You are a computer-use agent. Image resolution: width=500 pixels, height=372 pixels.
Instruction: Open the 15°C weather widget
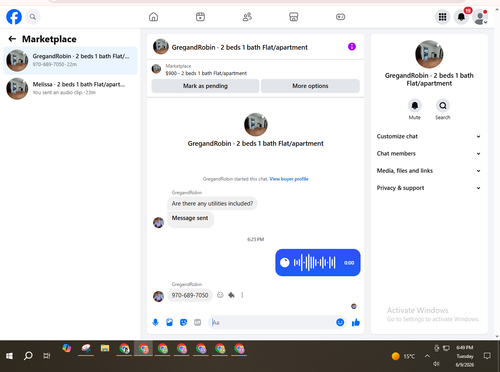[404, 356]
